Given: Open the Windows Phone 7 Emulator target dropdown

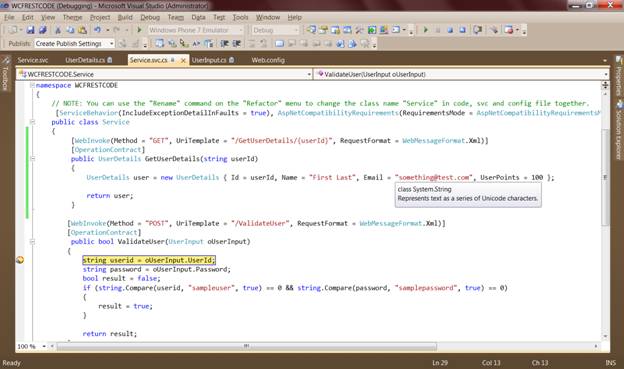Looking at the screenshot, I should pyautogui.click(x=241, y=30).
